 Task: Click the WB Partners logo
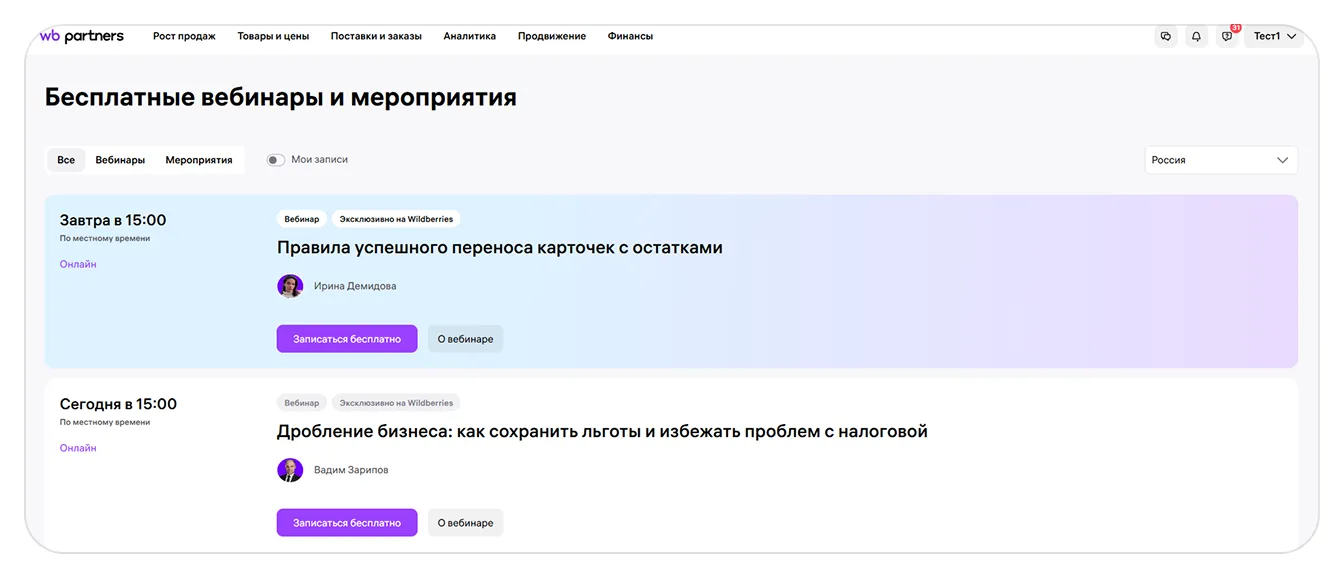click(x=82, y=36)
